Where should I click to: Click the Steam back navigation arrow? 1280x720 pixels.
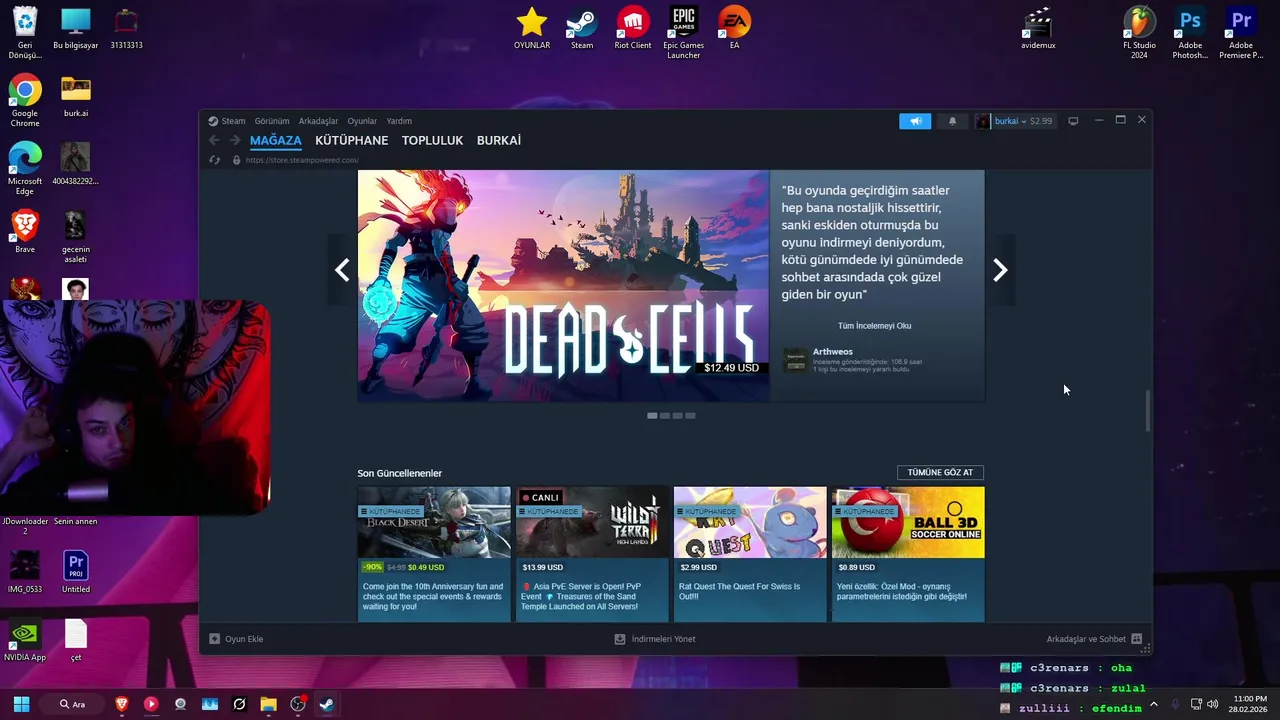(214, 141)
